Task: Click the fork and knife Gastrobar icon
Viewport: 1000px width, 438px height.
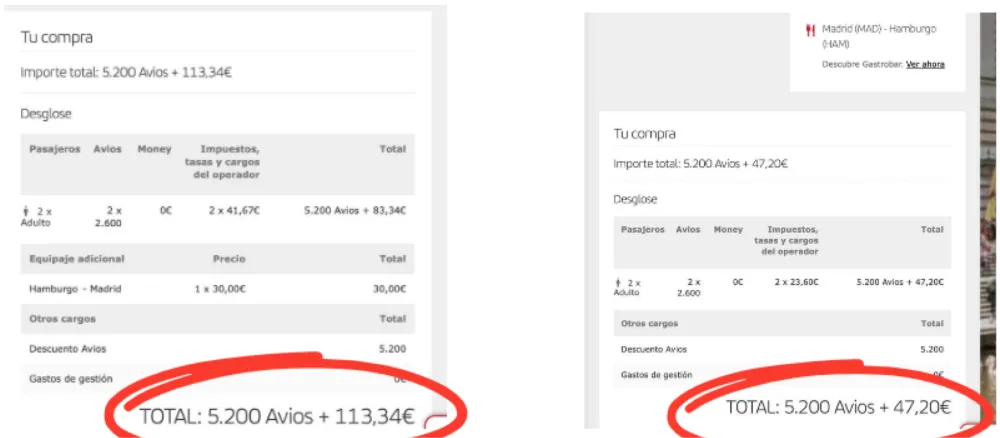Action: (x=811, y=30)
